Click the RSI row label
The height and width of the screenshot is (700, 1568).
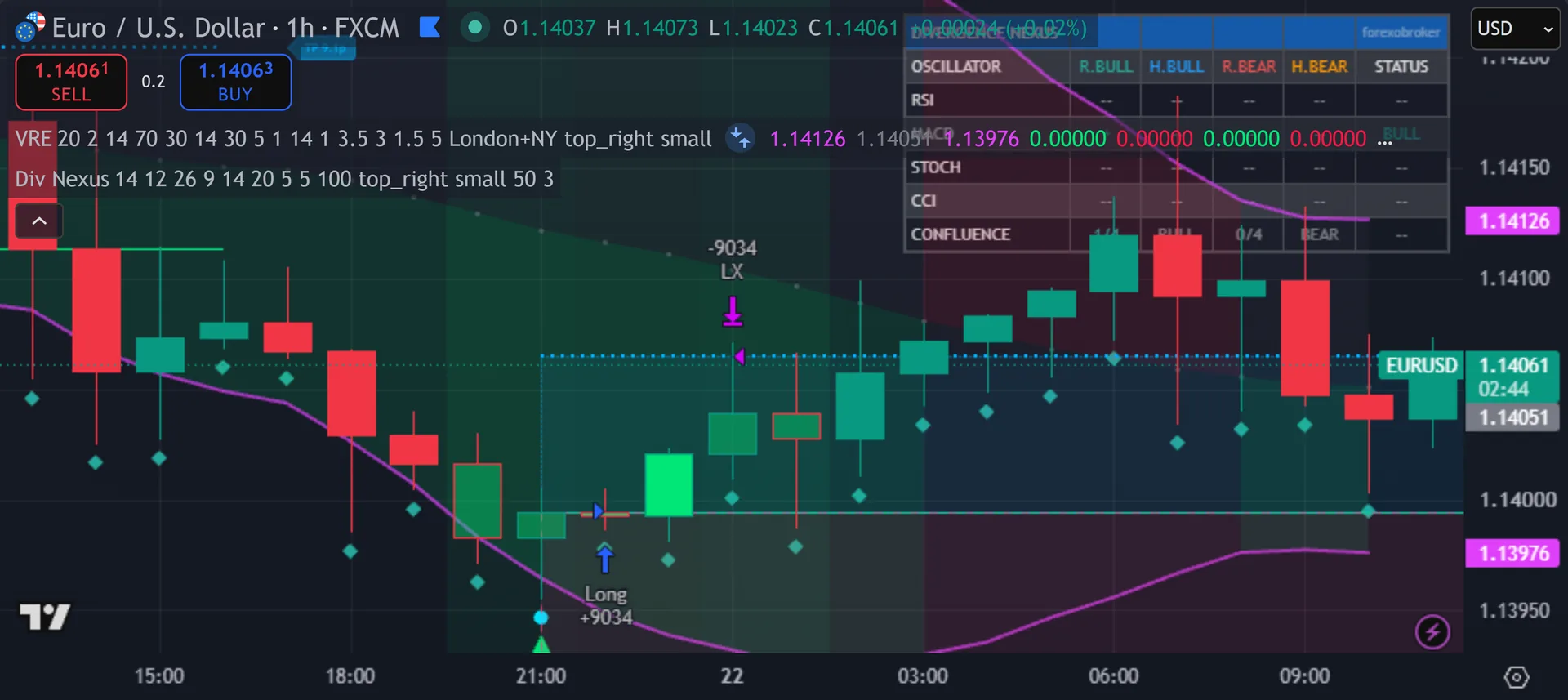923,100
